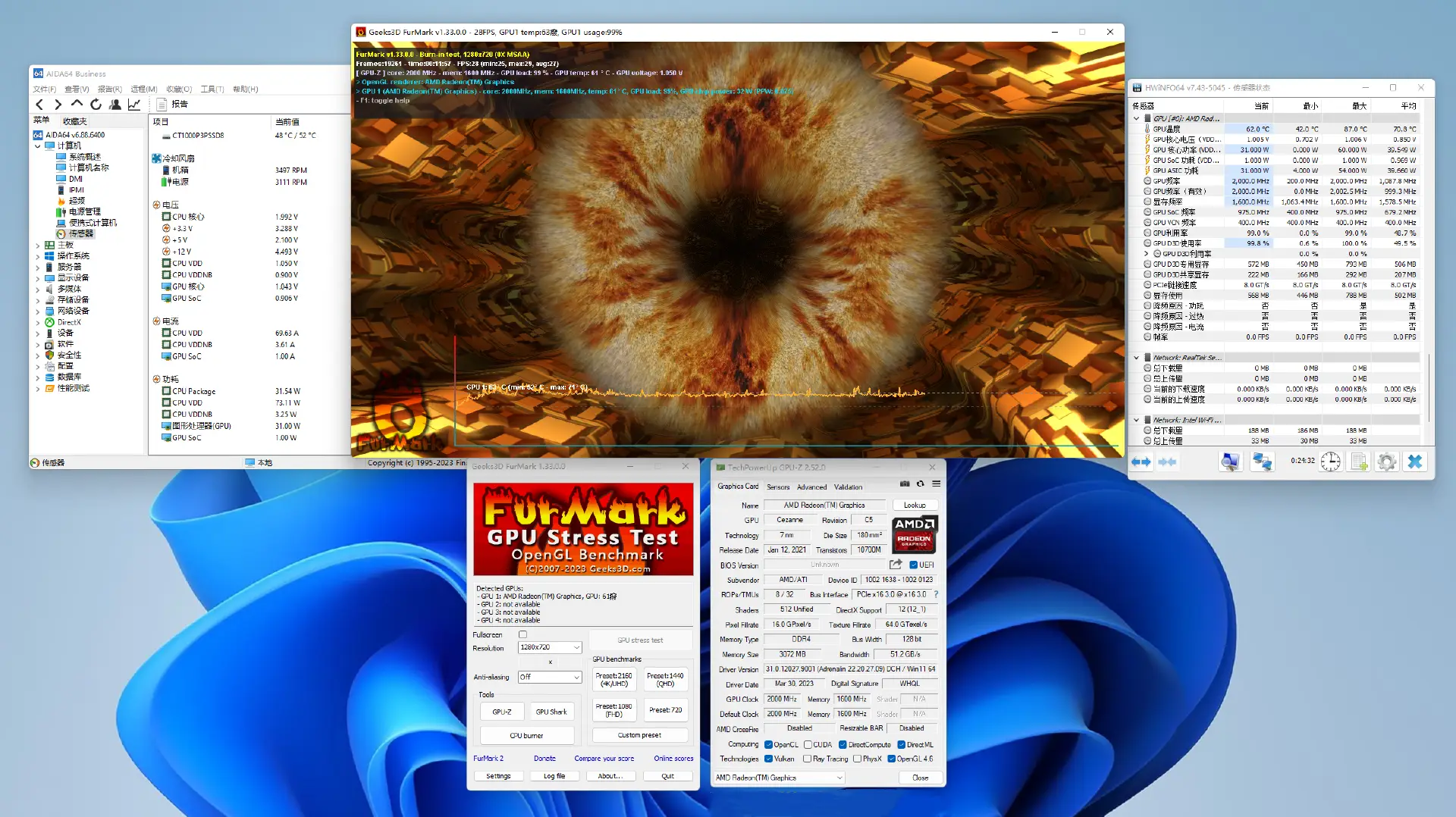The image size is (1456, 817).
Task: Click HWiNFO network computers icon
Action: coord(1262,462)
